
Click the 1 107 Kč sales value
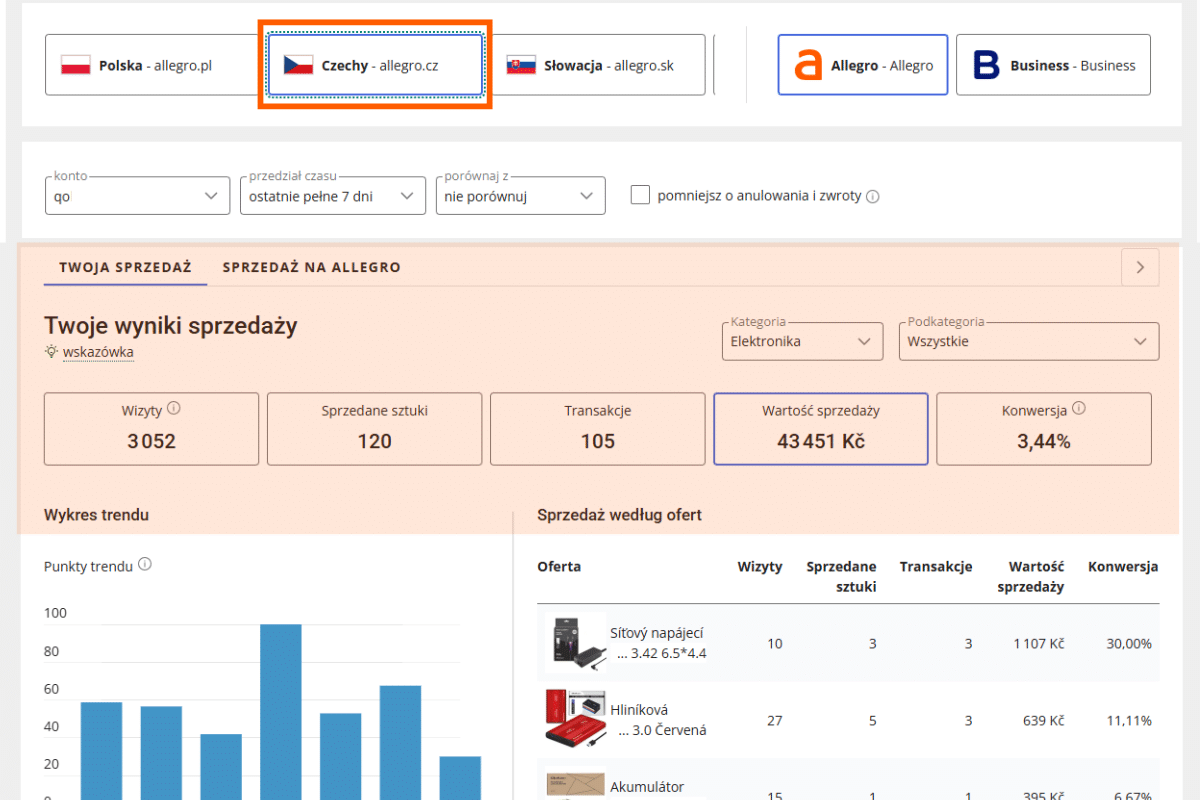(x=1038, y=643)
